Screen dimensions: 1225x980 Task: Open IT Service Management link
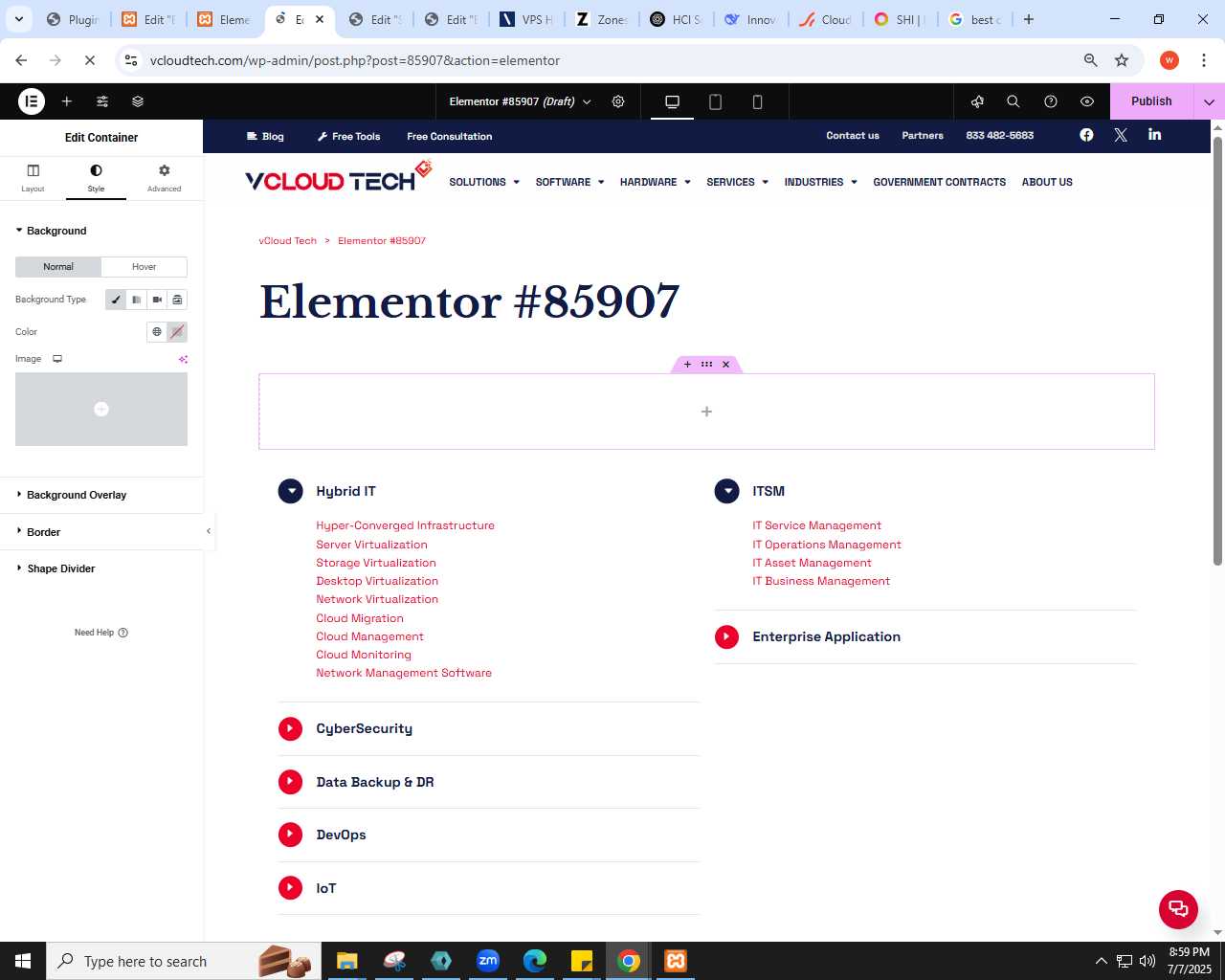coord(816,525)
